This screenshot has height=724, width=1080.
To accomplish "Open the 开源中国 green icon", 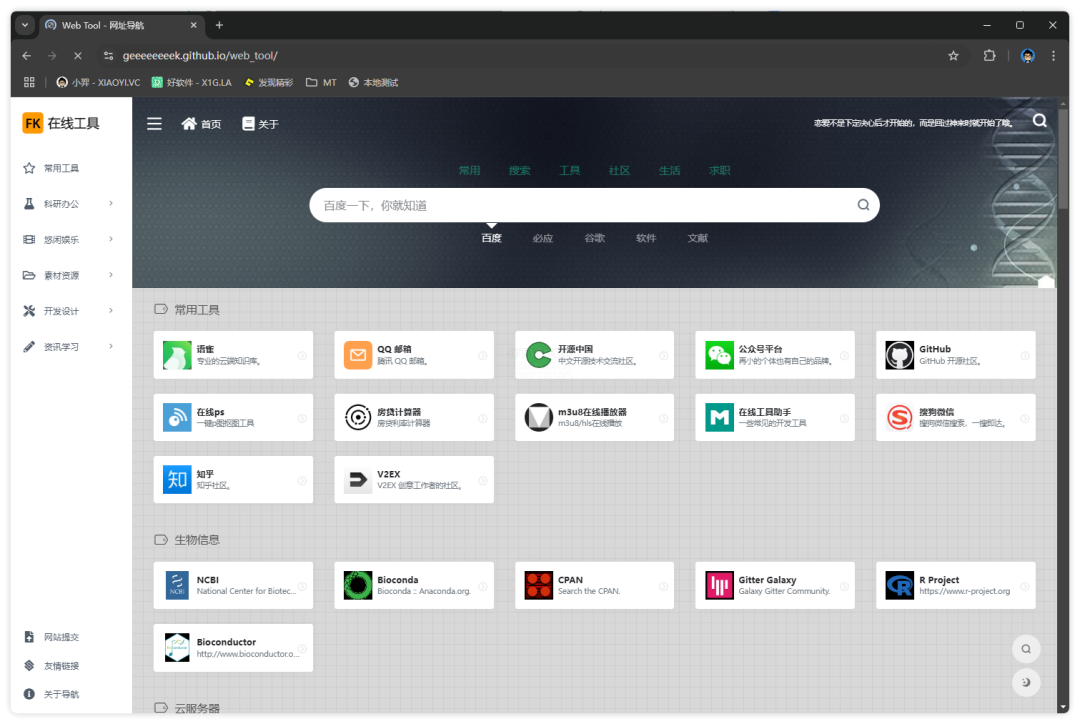I will (x=539, y=355).
